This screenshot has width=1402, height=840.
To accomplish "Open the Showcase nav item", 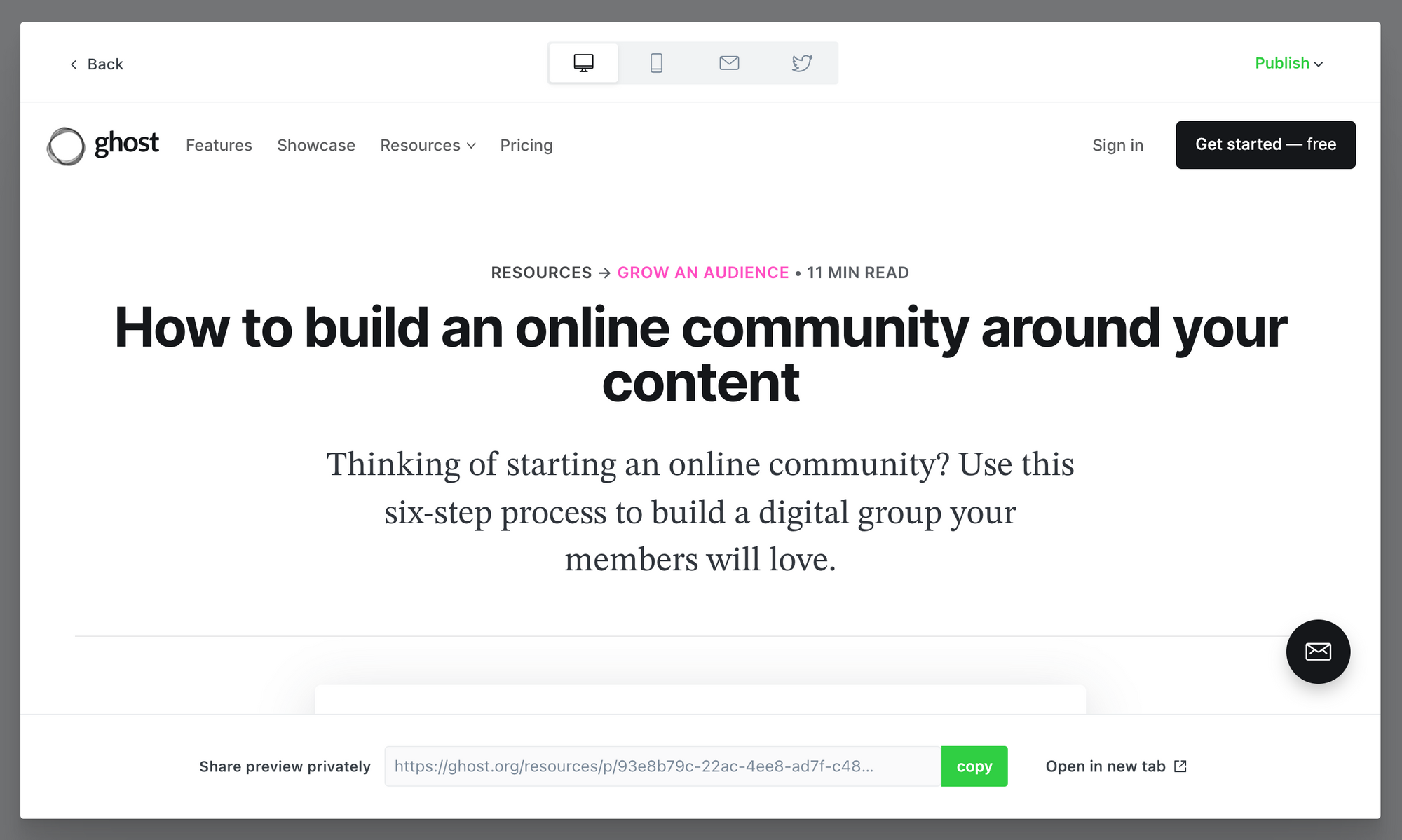I will [x=316, y=145].
